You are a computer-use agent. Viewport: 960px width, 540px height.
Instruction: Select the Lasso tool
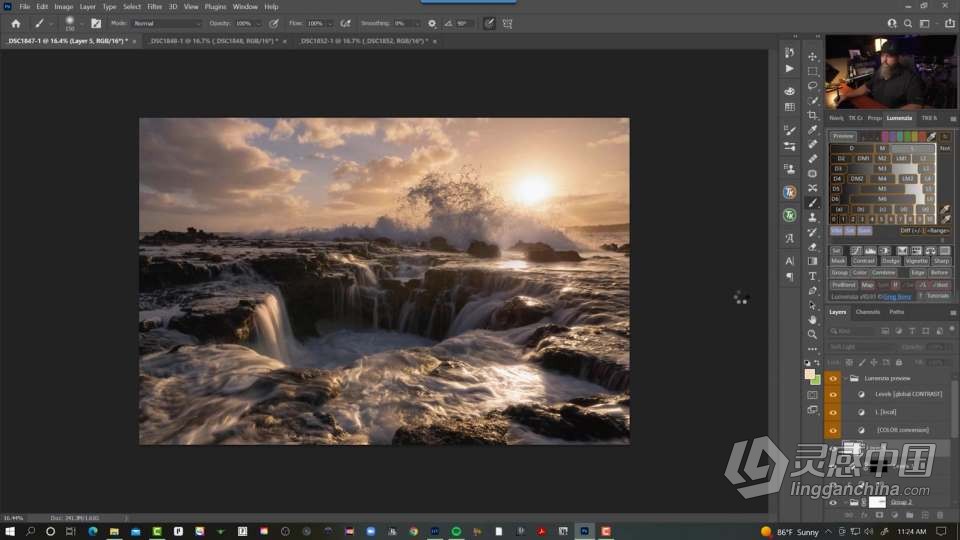tap(812, 86)
